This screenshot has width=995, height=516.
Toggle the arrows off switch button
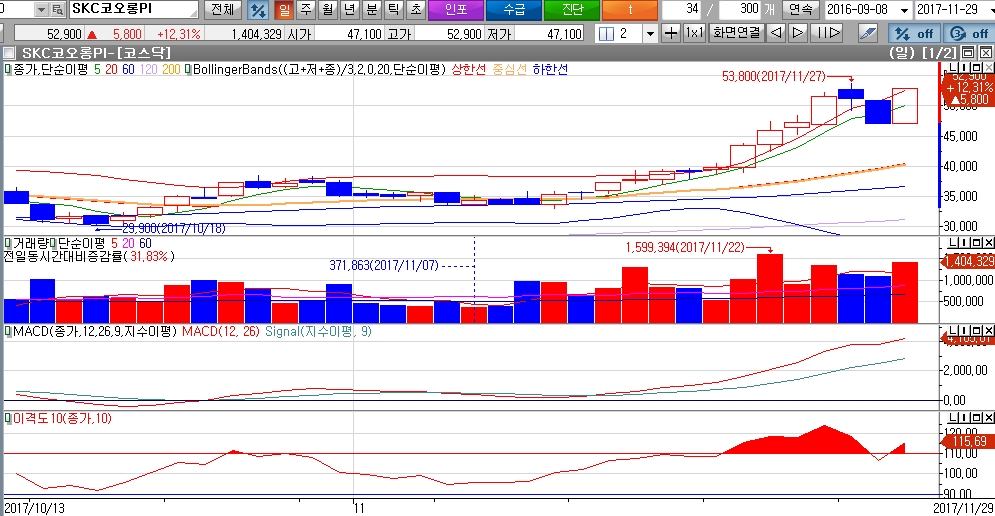tap(913, 33)
